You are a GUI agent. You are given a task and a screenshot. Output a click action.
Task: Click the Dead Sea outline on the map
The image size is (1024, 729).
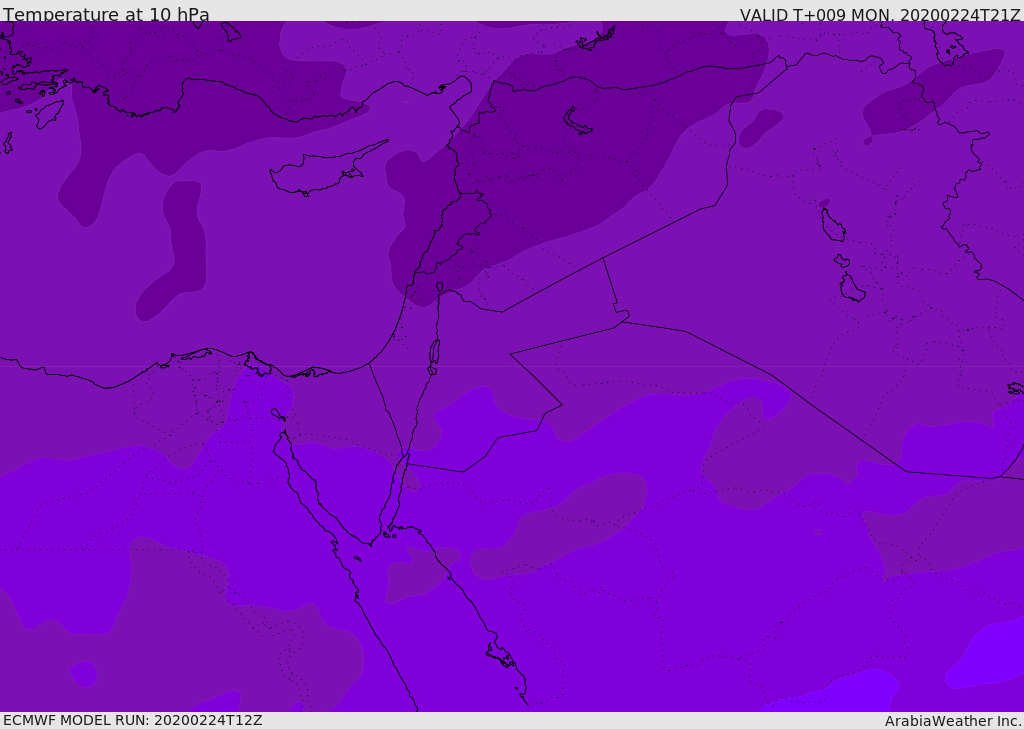(x=434, y=352)
